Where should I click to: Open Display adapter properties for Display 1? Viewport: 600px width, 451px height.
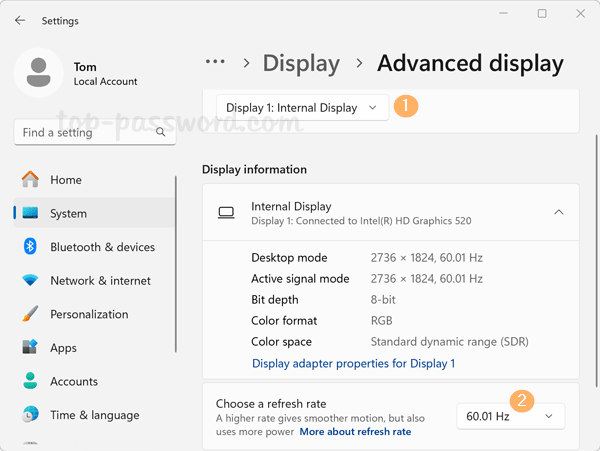pos(353,364)
